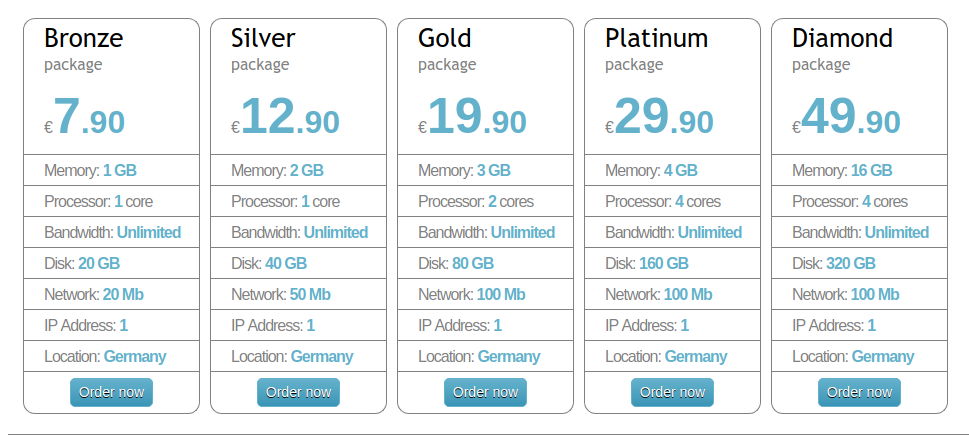The image size is (969, 435).
Task: Select the Silver package heading
Action: pyautogui.click(x=263, y=38)
